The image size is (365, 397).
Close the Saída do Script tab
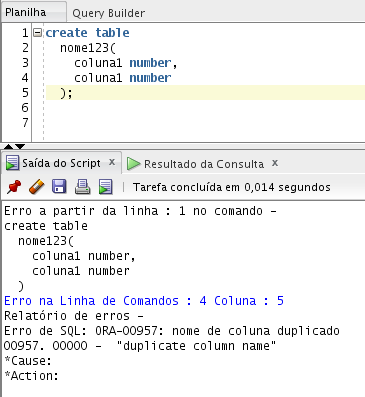(x=112, y=162)
